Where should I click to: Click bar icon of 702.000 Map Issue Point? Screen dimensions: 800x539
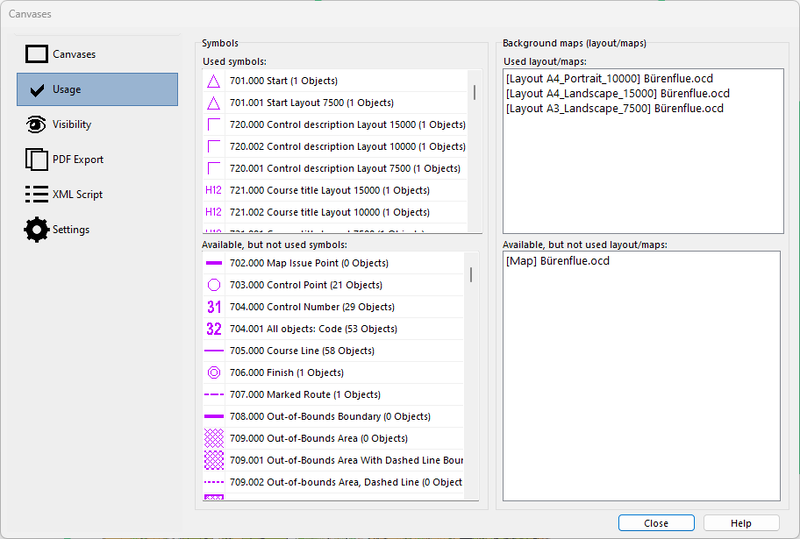214,263
